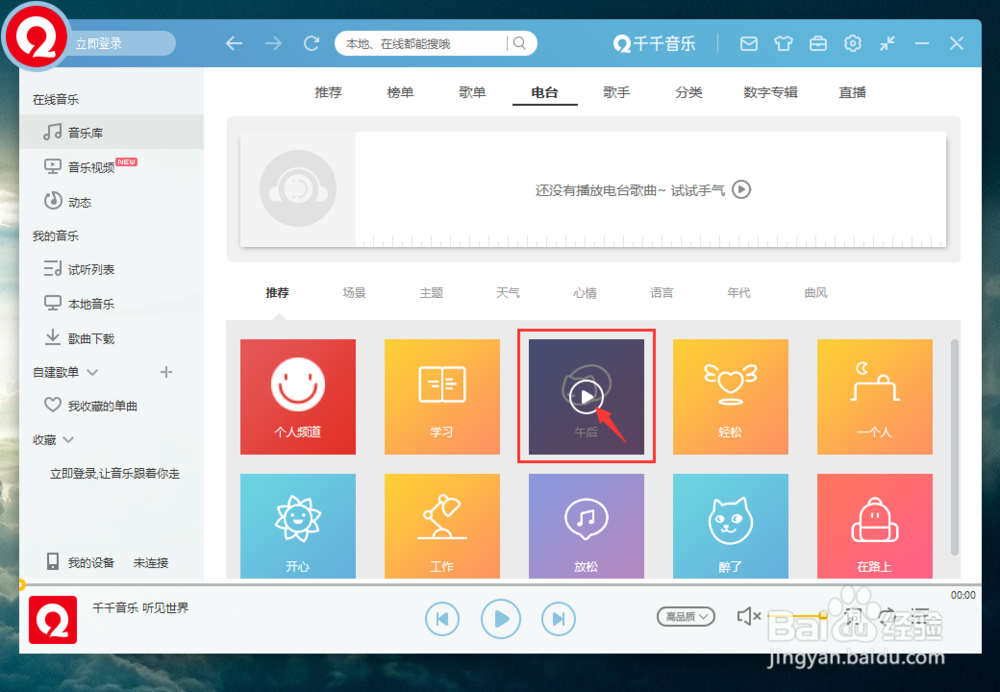This screenshot has width=1000, height=692.
Task: Open settings with the gear icon
Action: pyautogui.click(x=852, y=43)
